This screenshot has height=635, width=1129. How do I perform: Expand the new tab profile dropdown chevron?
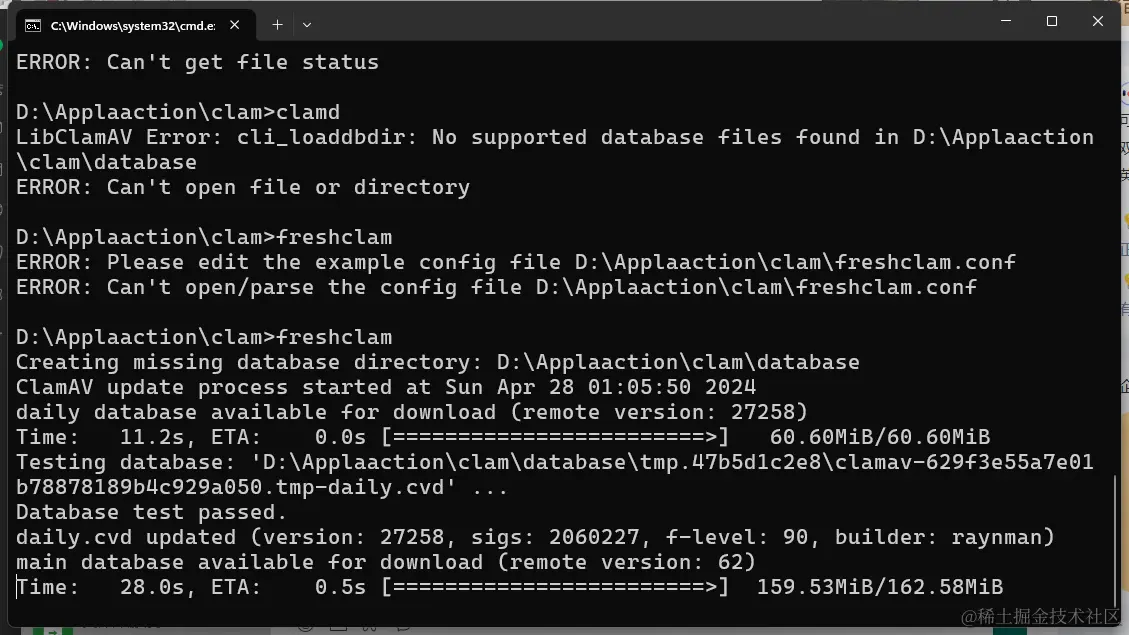307,25
